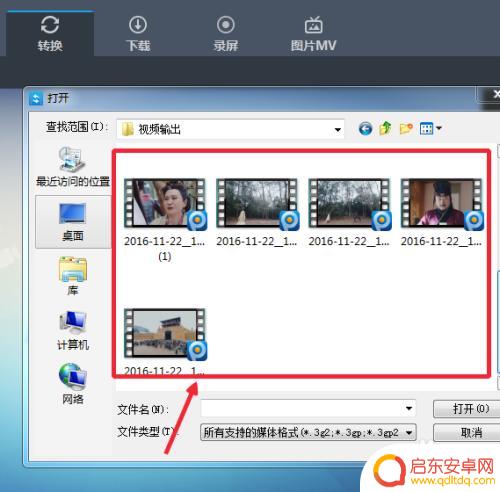The image size is (500, 492).
Task: Open the 录屏 tab
Action: click(226, 34)
